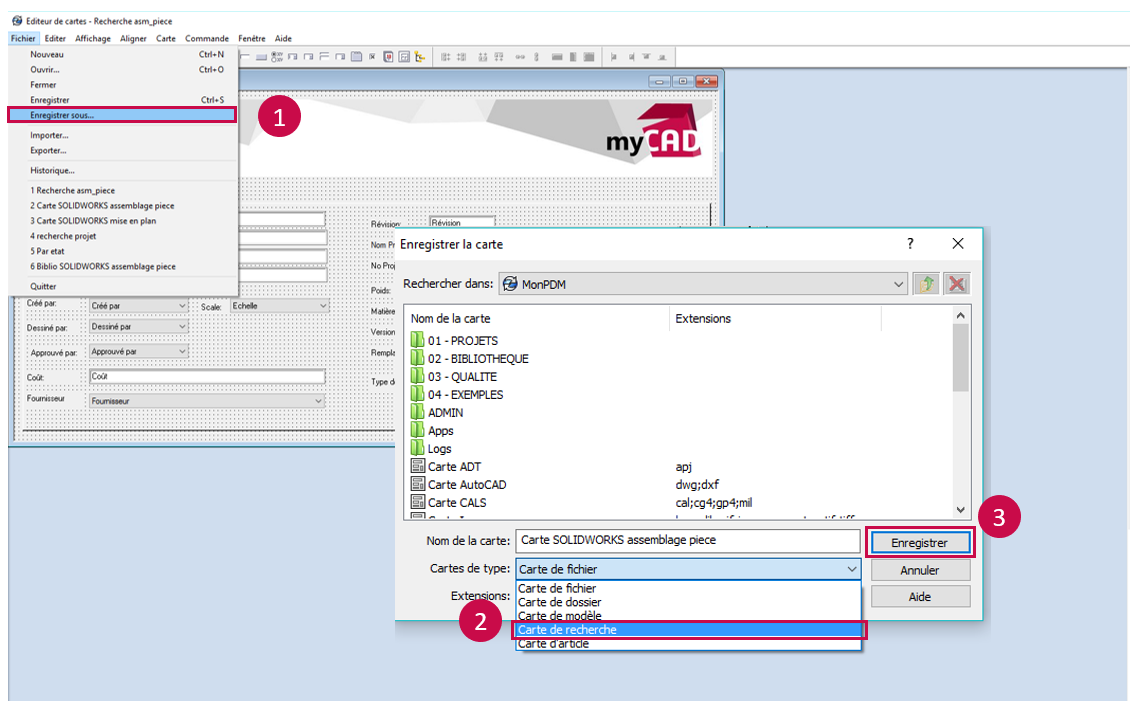
Task: Click the align left edges toolbar icon
Action: 613,57
